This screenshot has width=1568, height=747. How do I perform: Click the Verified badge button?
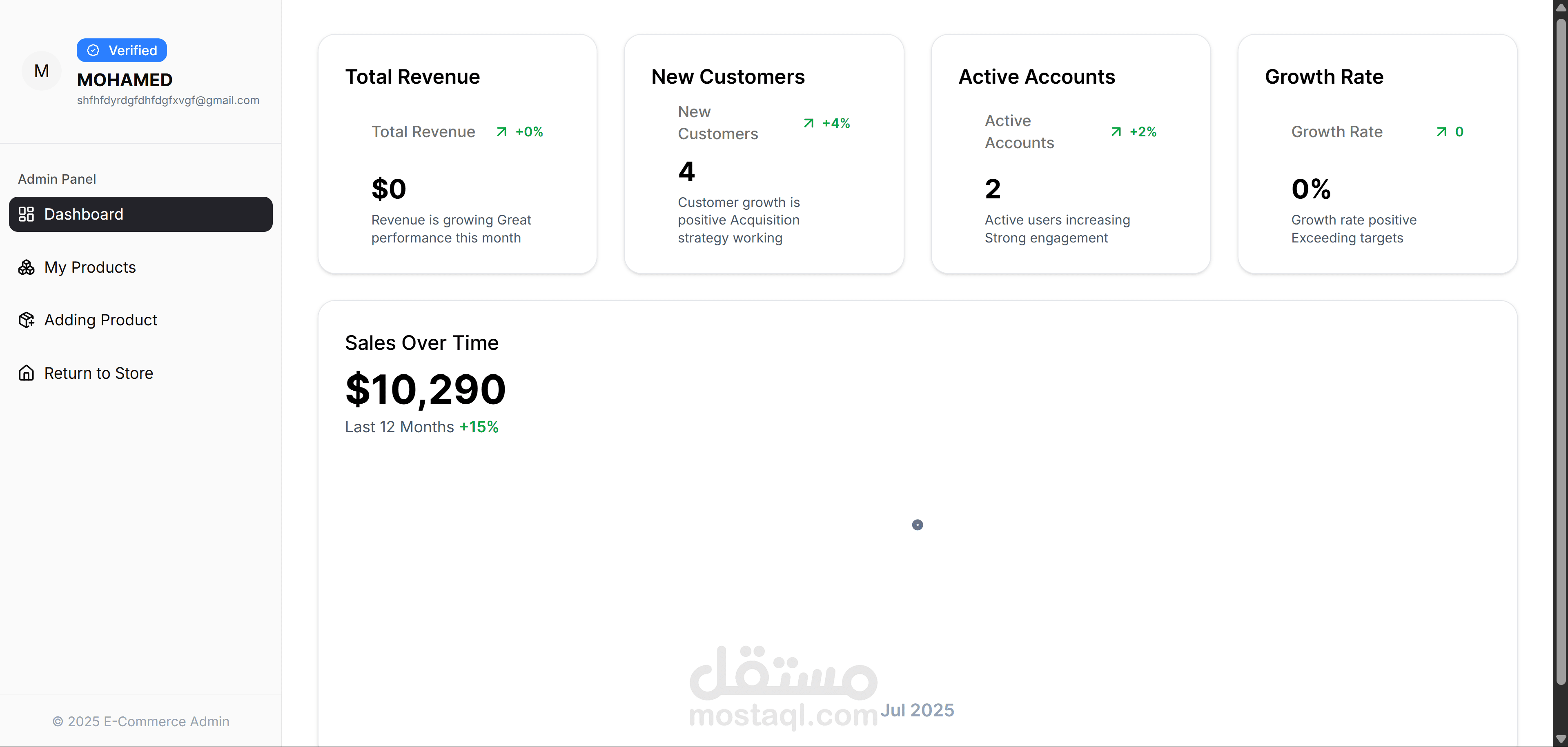point(122,51)
